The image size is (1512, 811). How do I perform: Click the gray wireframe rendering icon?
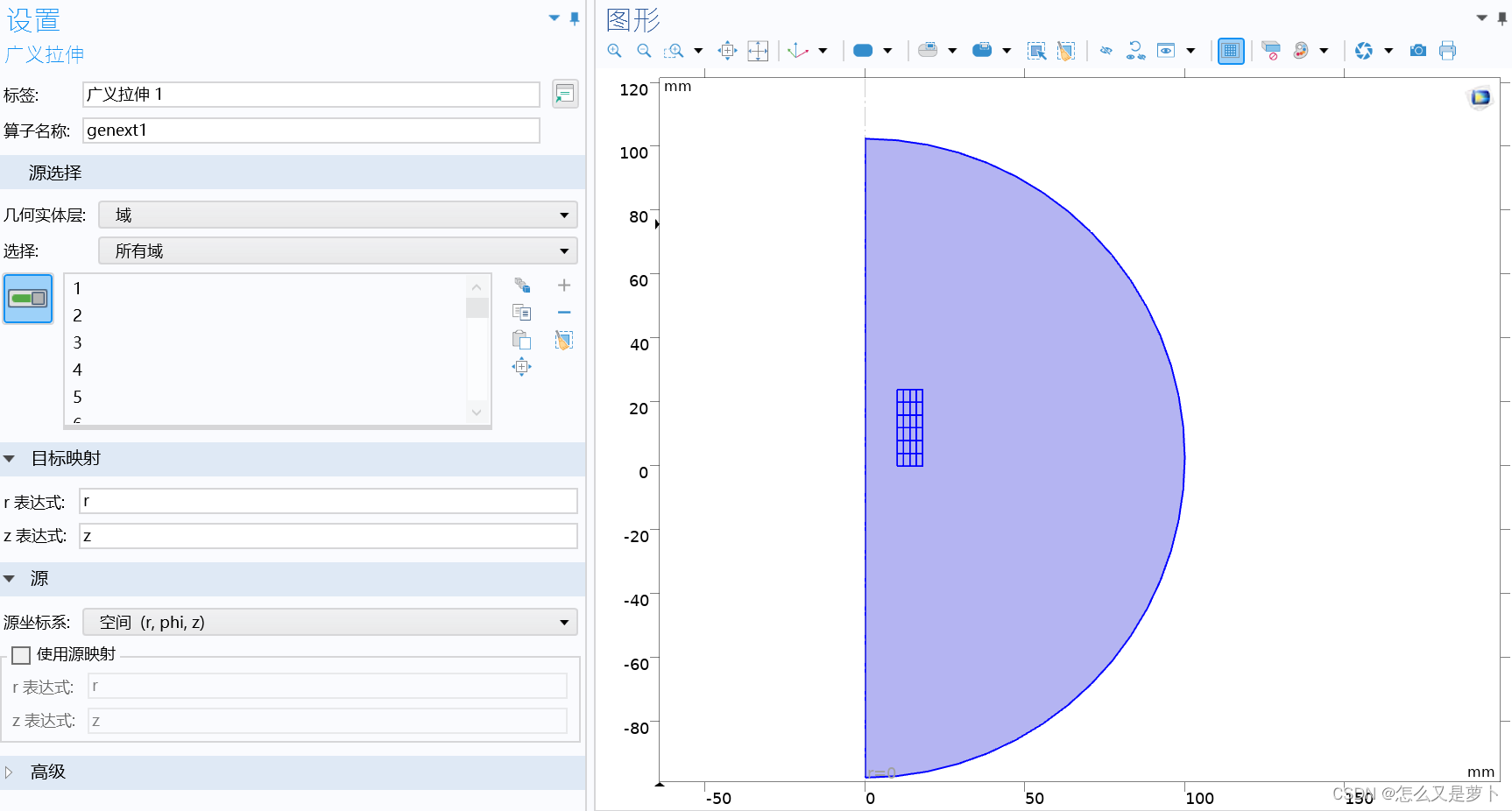click(x=928, y=50)
